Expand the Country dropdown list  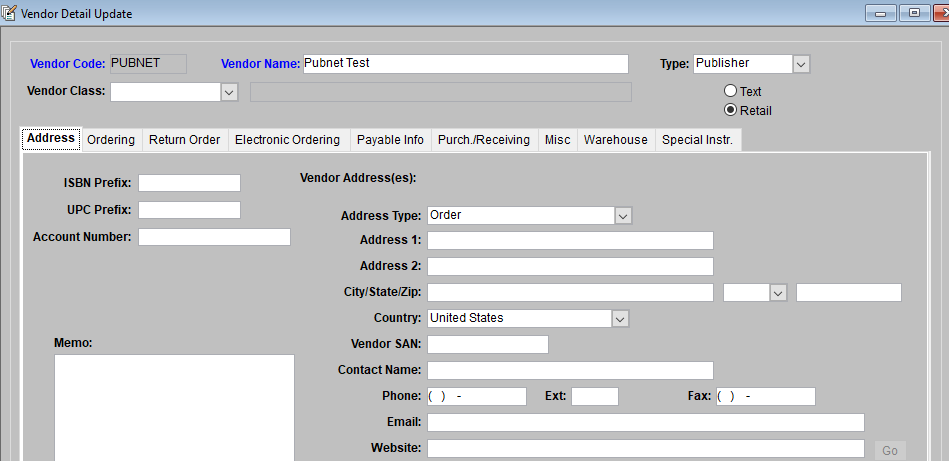[620, 318]
